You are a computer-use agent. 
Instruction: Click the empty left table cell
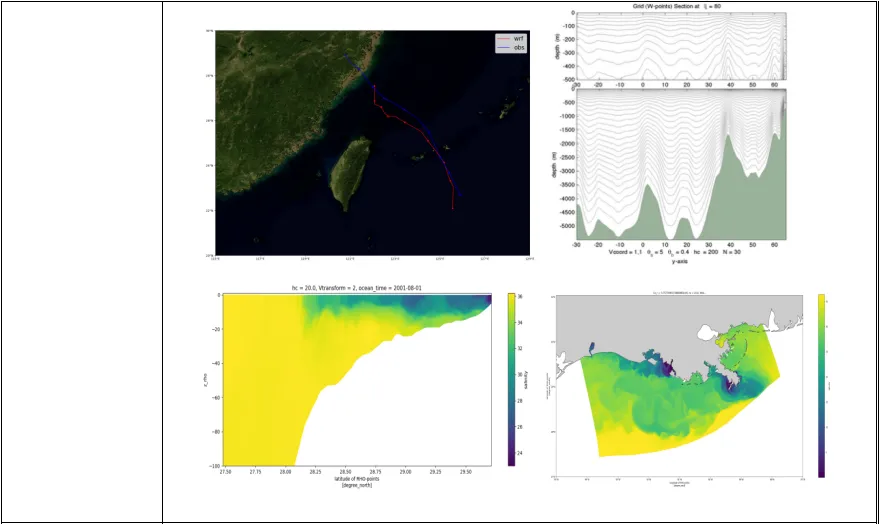pyautogui.click(x=82, y=262)
